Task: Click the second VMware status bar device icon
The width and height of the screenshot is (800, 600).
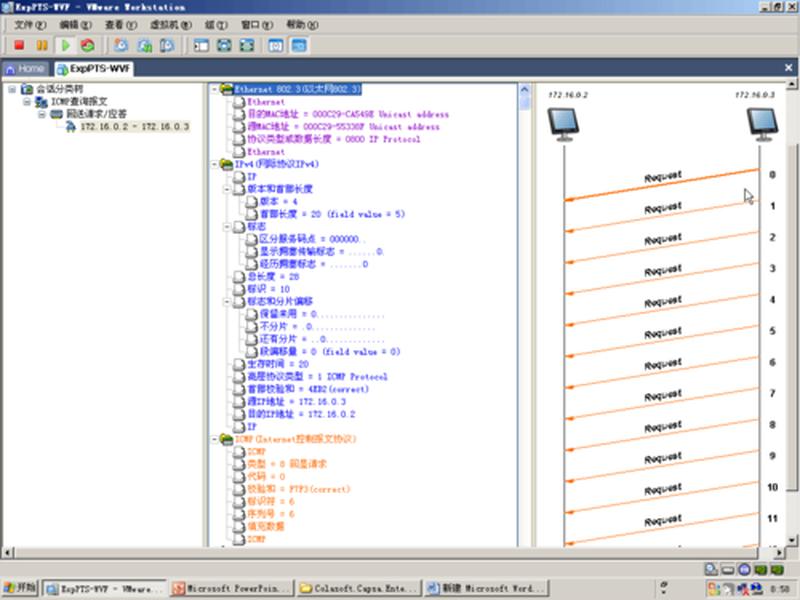Action: pos(728,569)
